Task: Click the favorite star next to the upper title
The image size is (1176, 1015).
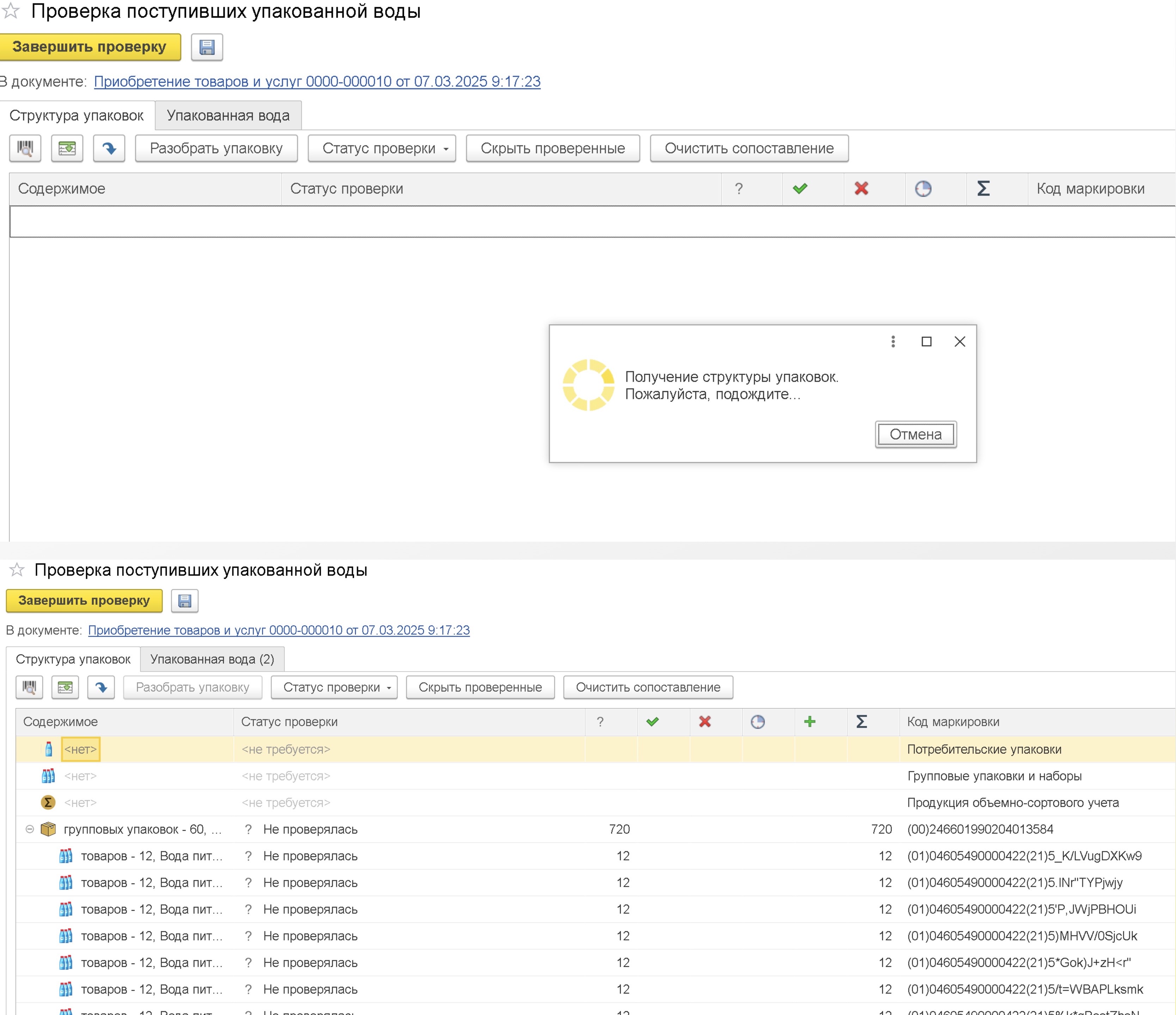Action: (x=11, y=11)
